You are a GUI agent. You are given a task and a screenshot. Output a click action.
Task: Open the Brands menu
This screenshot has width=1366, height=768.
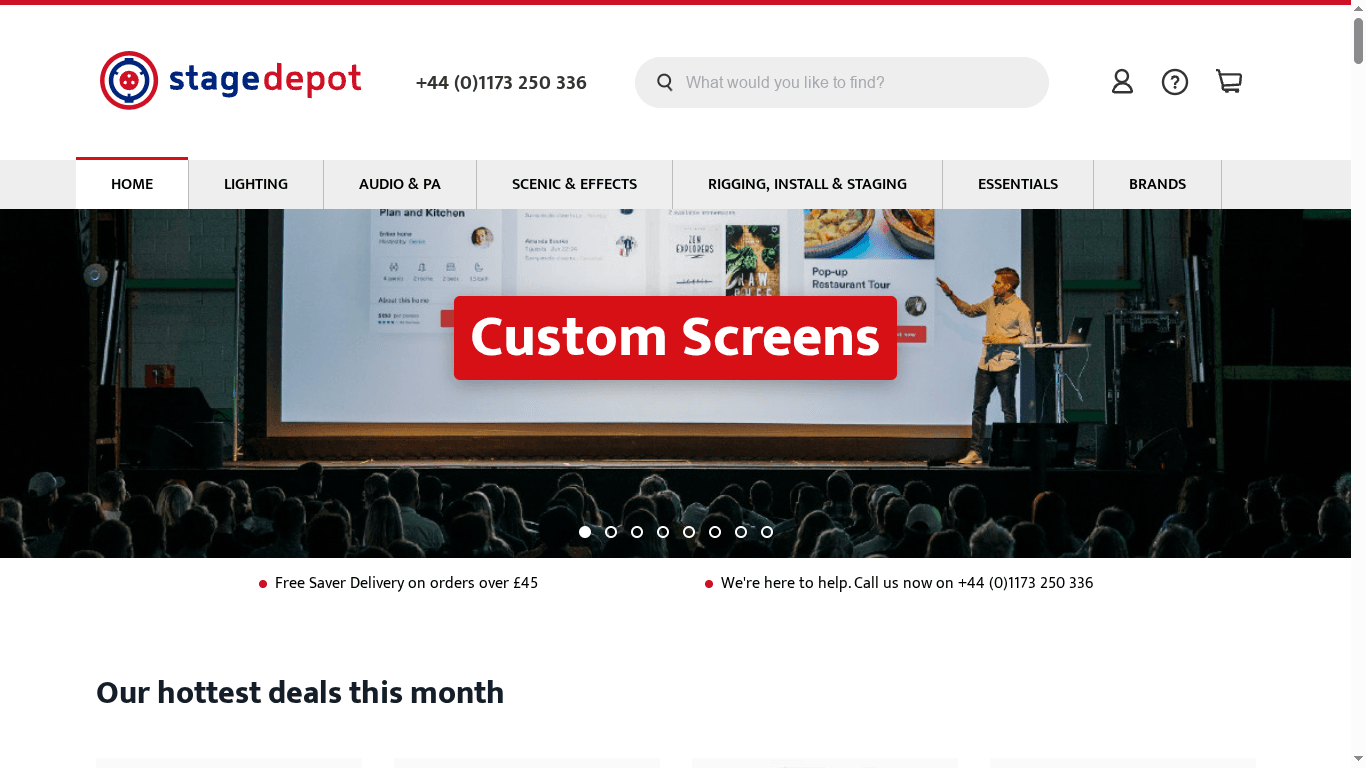pos(1157,184)
